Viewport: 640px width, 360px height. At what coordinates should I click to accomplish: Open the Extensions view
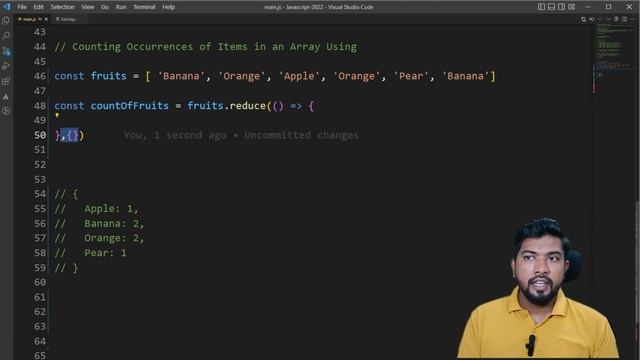point(6,81)
